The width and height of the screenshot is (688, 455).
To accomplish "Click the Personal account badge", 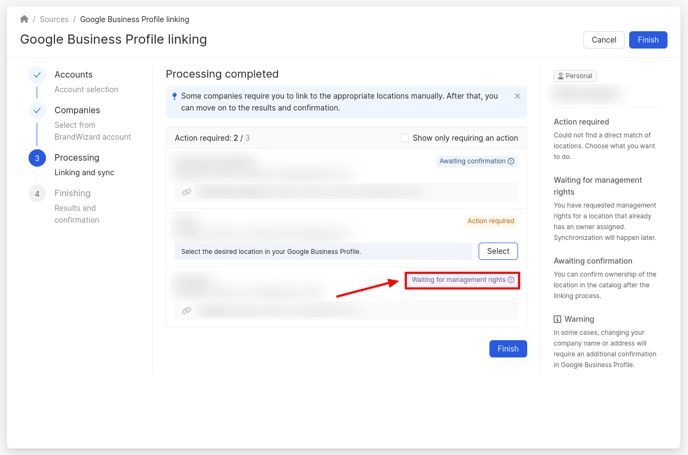I will 575,76.
